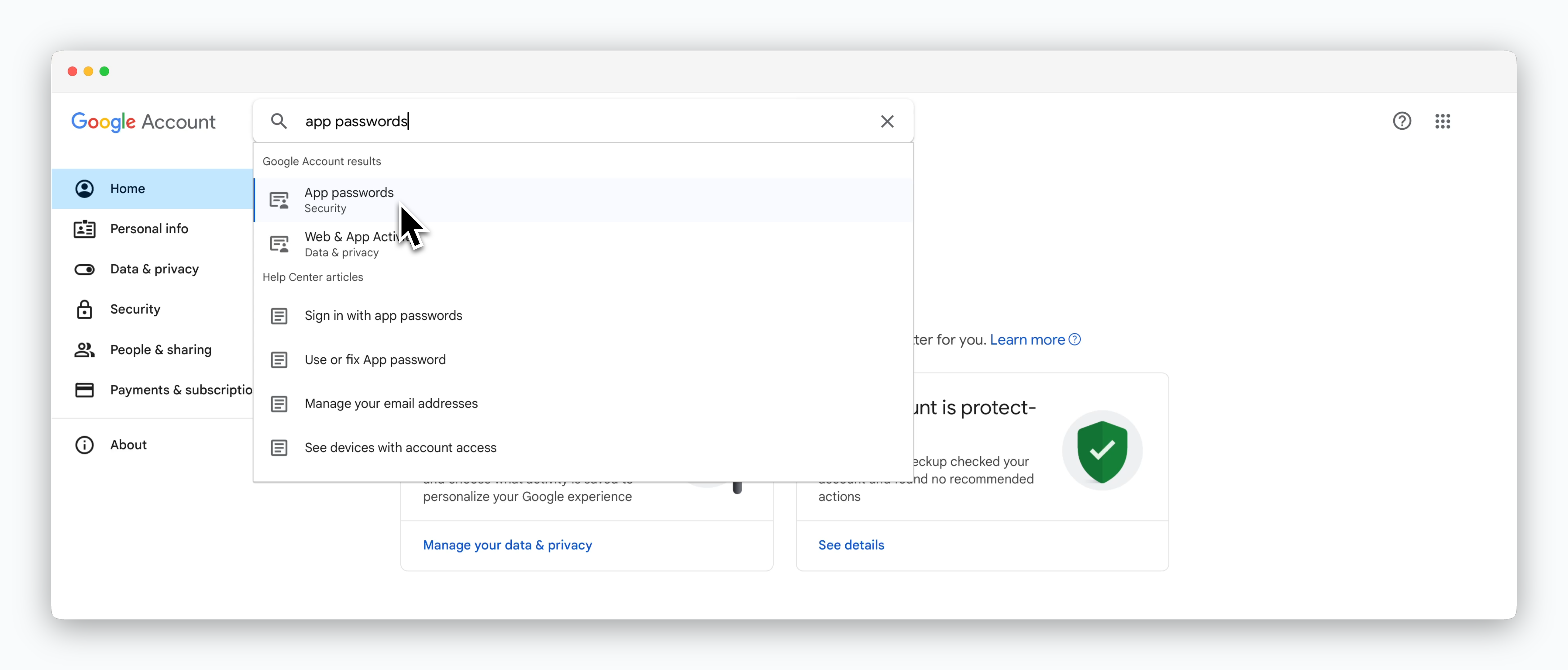Click the Home profile icon in sidebar
This screenshot has width=1568, height=670.
pyautogui.click(x=85, y=189)
